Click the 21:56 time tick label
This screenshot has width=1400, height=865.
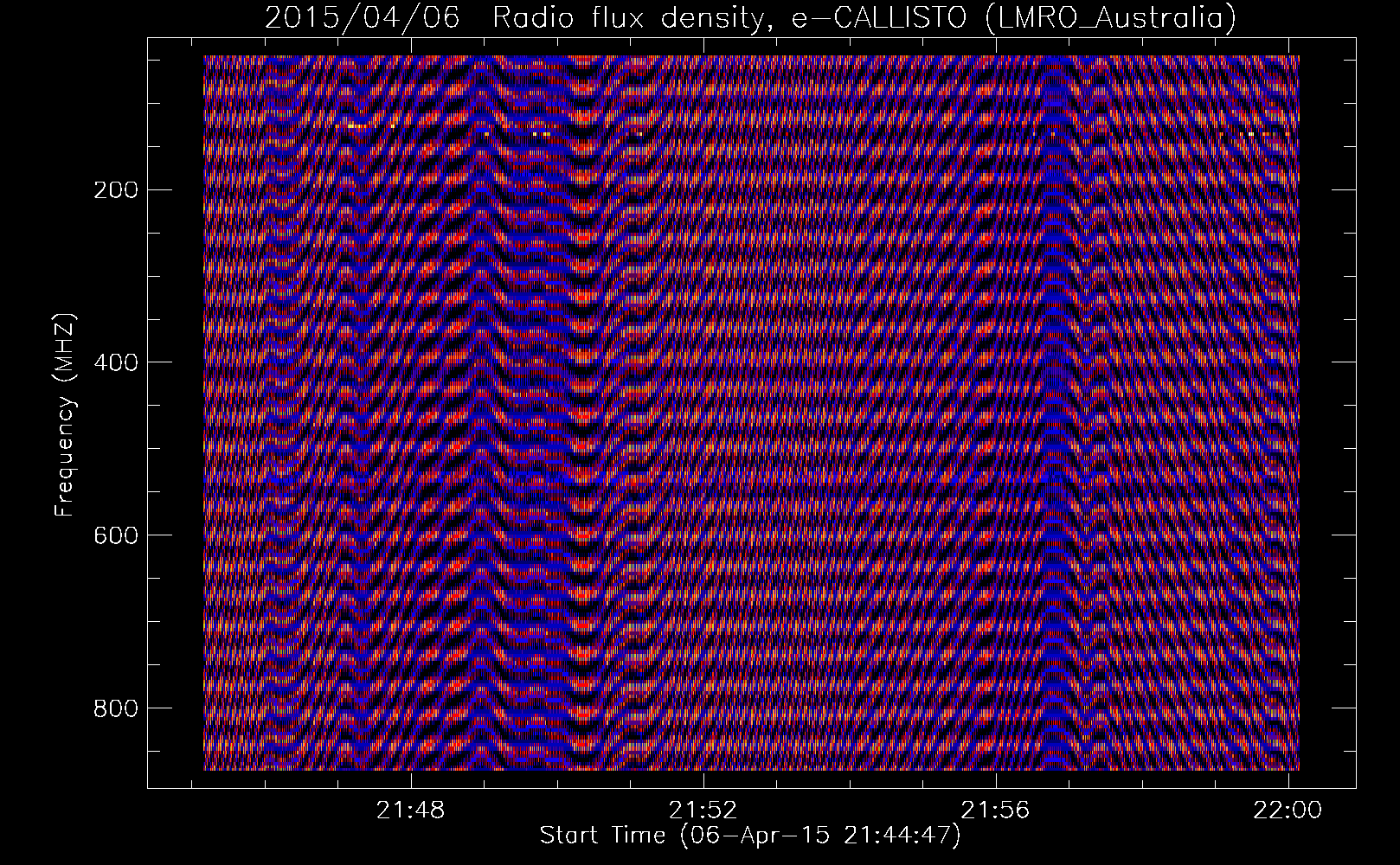[996, 811]
